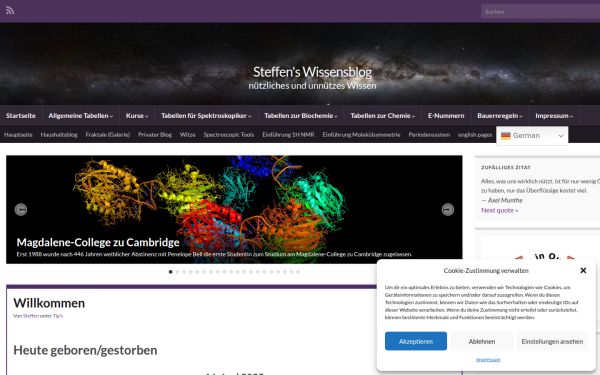
Task: Advance slider with right arrow
Action: [448, 210]
